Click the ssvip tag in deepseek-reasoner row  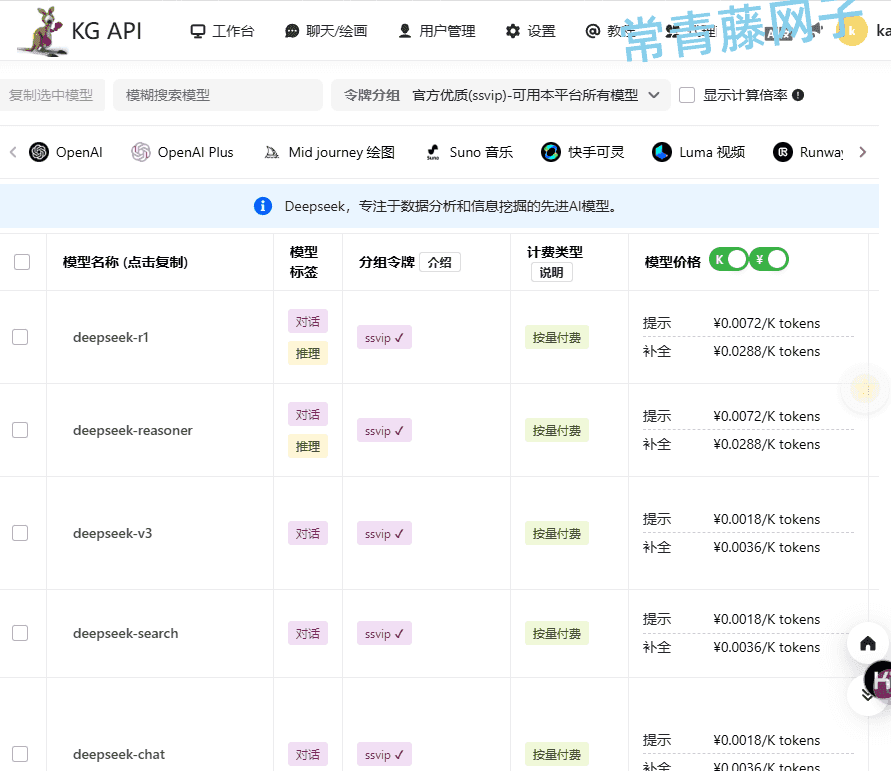click(384, 431)
